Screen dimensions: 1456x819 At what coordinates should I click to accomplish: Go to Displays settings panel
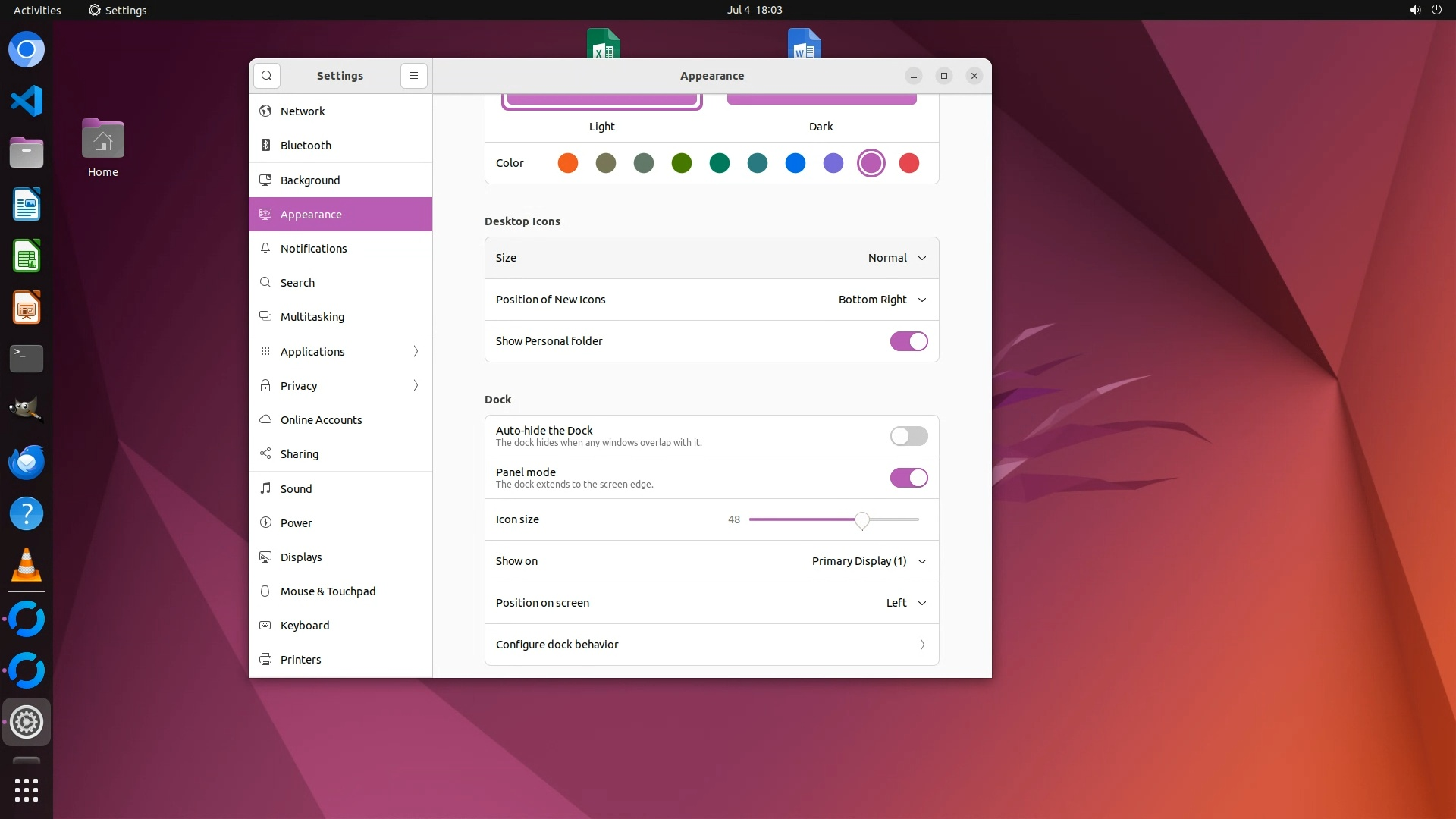pos(301,557)
